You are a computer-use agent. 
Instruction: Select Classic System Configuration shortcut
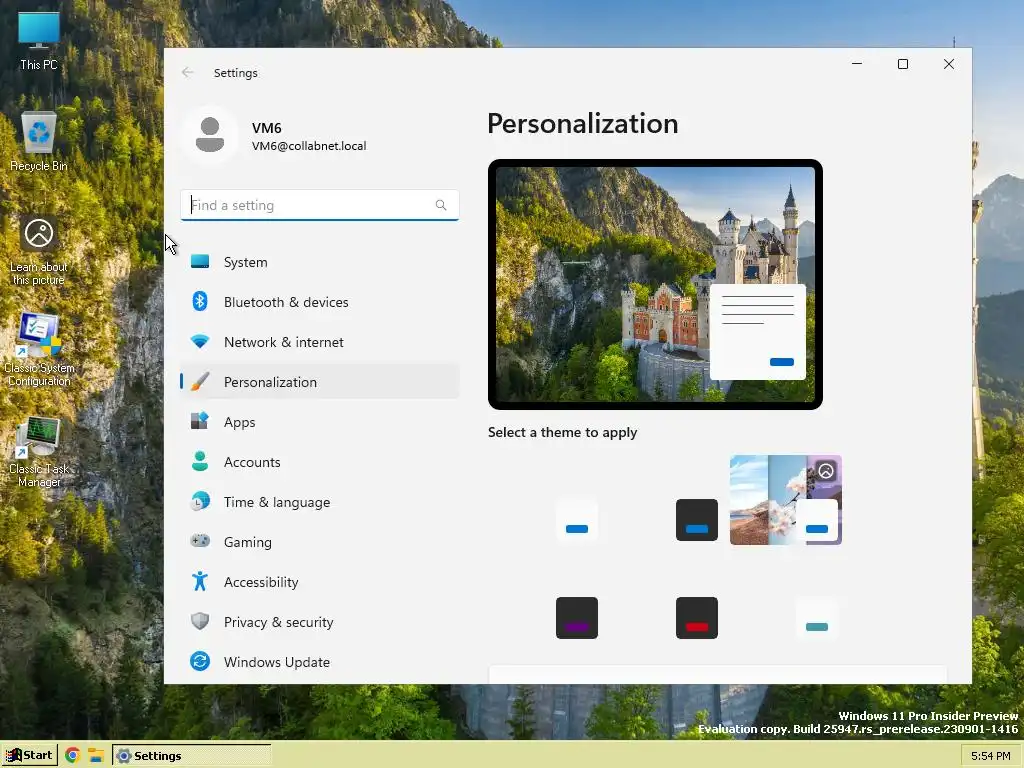[39, 350]
